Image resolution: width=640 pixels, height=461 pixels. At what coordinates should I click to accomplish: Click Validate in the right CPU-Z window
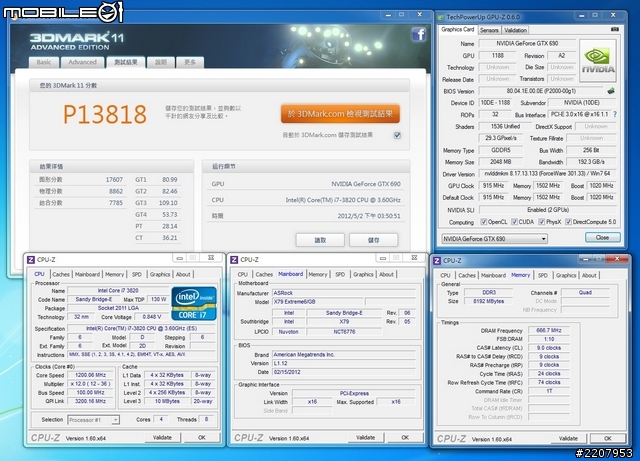(568, 438)
